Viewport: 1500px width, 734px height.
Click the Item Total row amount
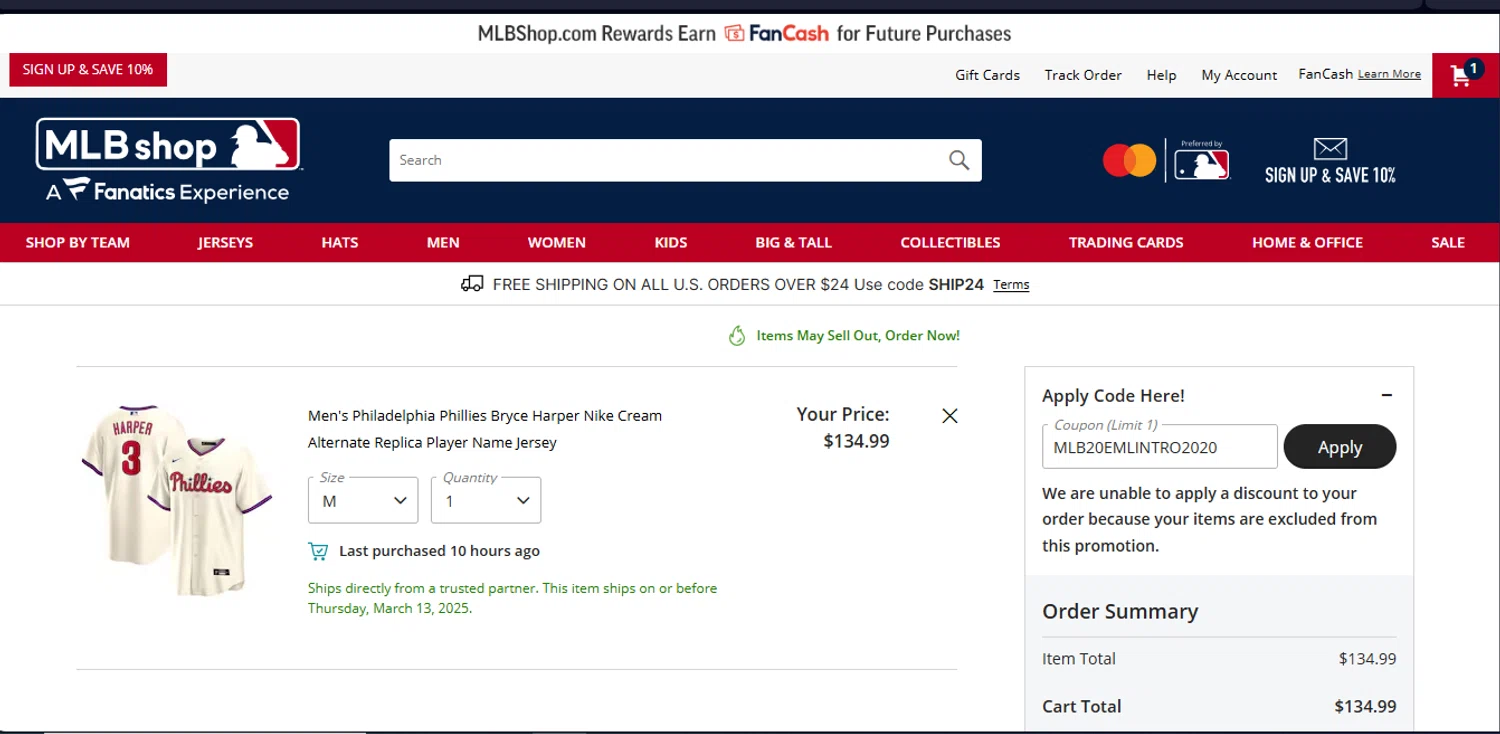(x=1367, y=659)
